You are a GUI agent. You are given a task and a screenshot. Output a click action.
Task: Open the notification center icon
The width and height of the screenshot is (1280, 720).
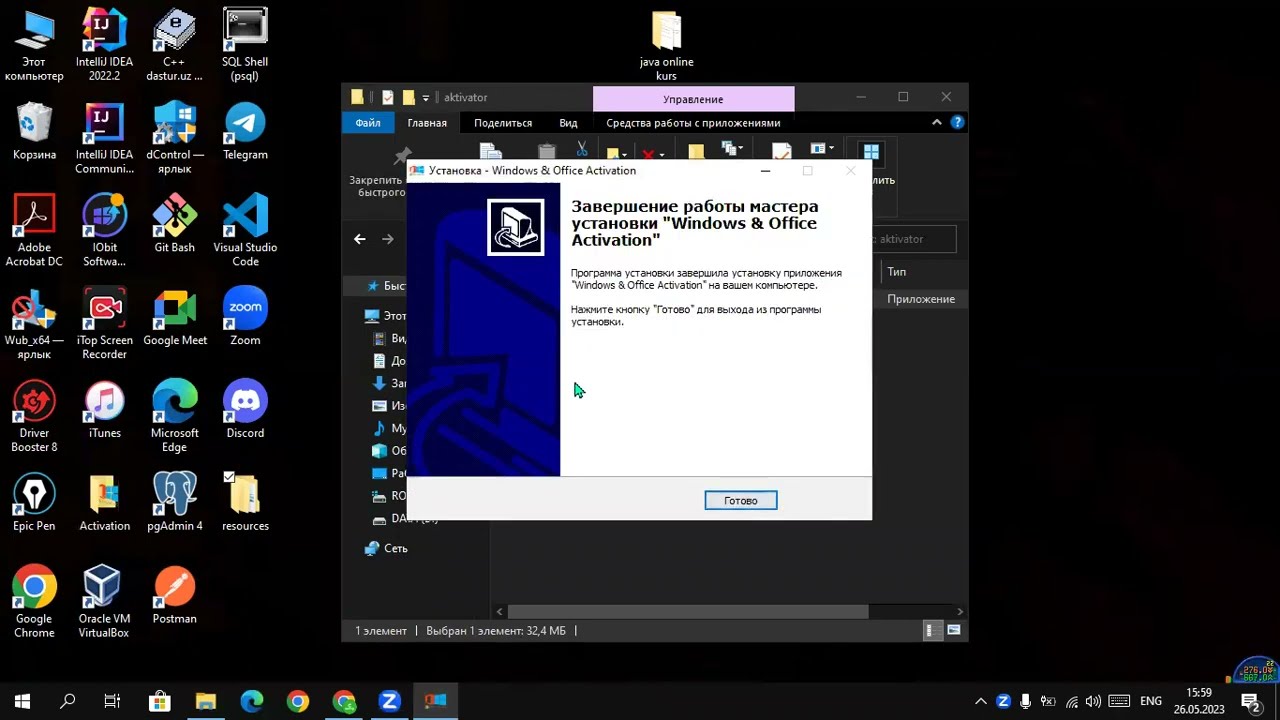click(1250, 701)
